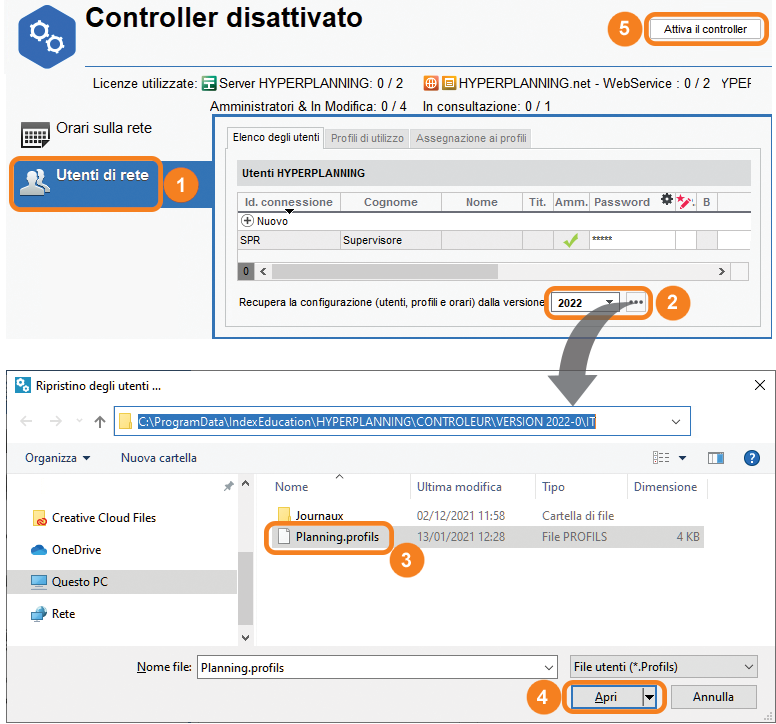Click the plus icon next to Nuovo
Screen dimensions: 776x724
click(247, 221)
